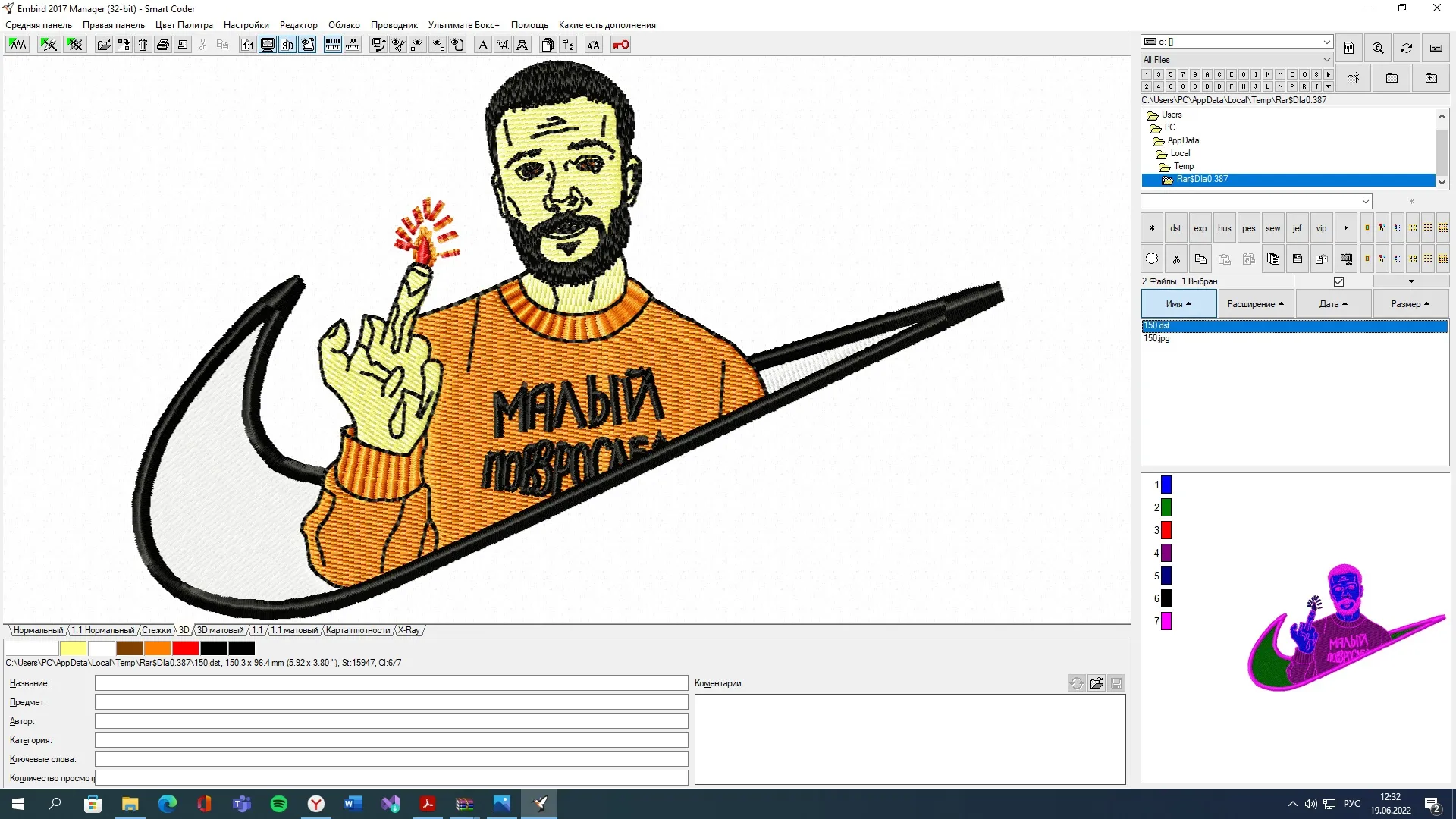Screen dimensions: 1456x819
Task: Go up one folder level icon
Action: (x=1432, y=78)
